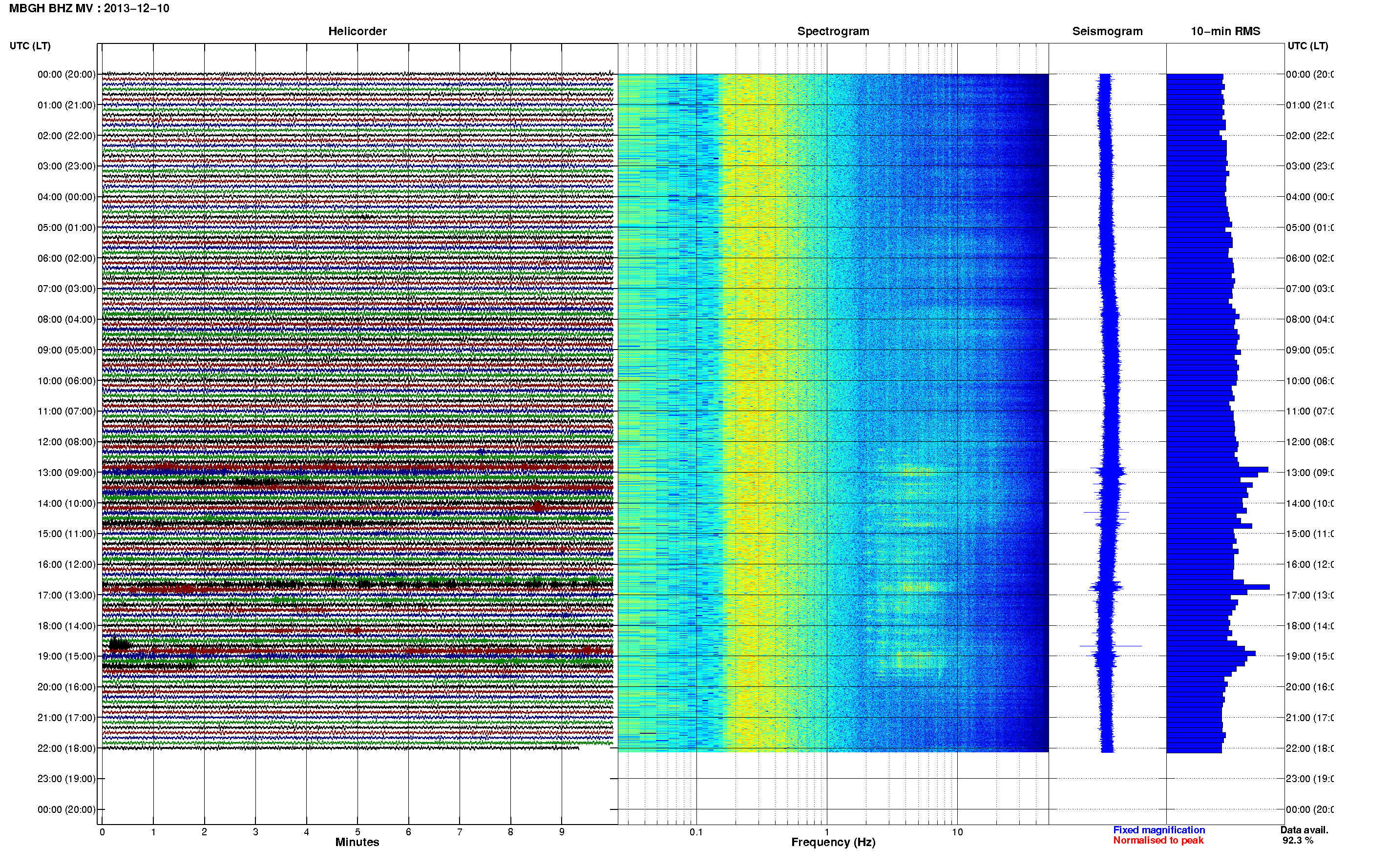Click the right time label '13:00 (09:'
1389x868 pixels.
[1310, 473]
